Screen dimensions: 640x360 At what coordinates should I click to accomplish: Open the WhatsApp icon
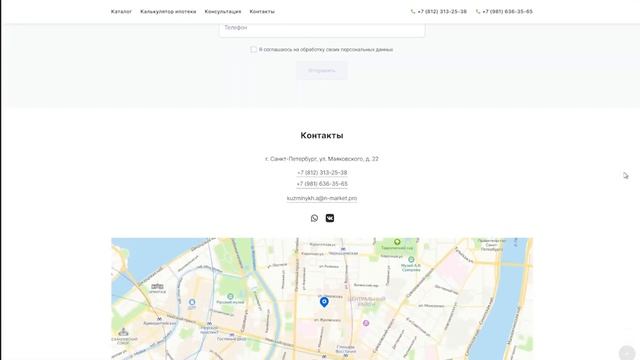pos(314,218)
